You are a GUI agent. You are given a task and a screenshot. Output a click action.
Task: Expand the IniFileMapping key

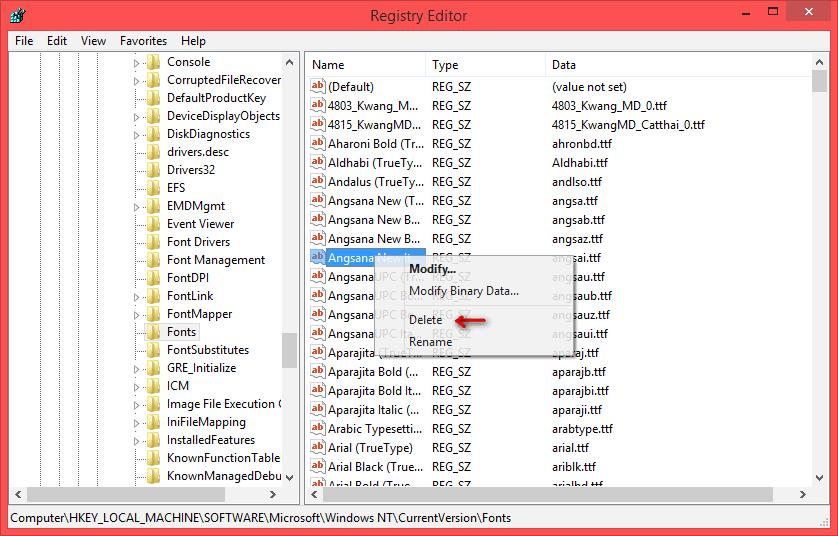coord(136,423)
